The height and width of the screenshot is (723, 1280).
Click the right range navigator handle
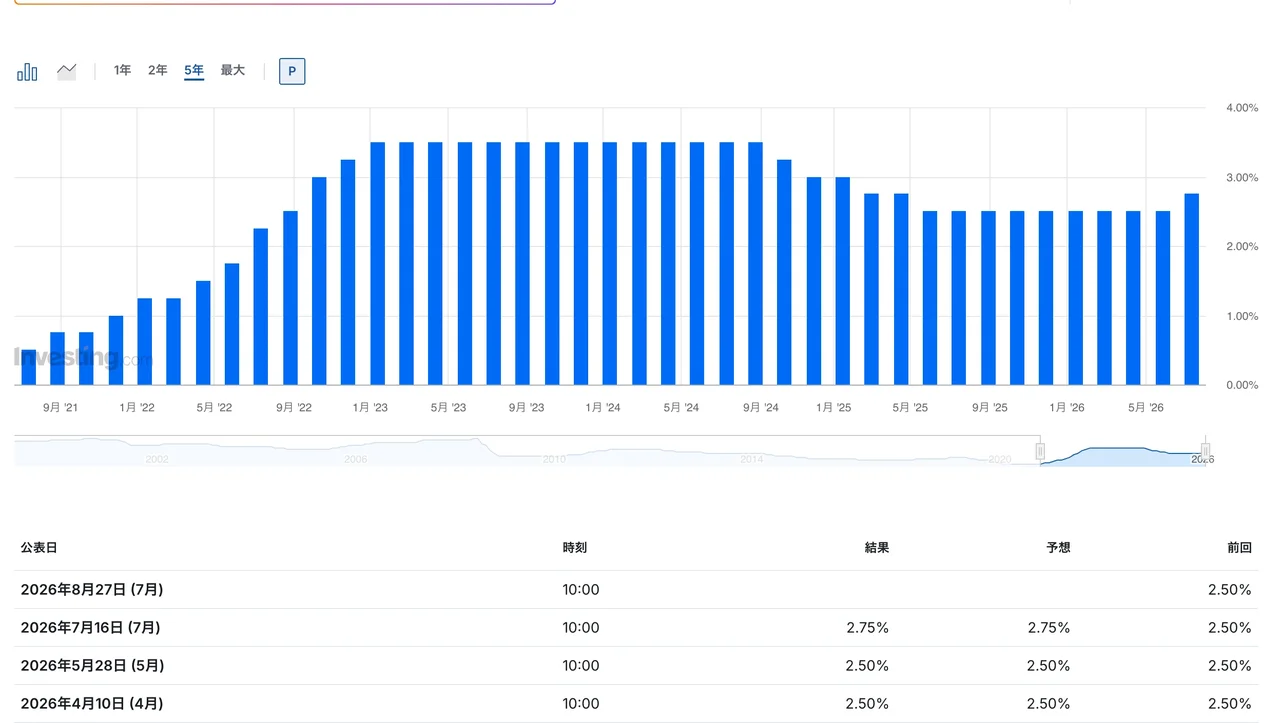click(x=1206, y=451)
